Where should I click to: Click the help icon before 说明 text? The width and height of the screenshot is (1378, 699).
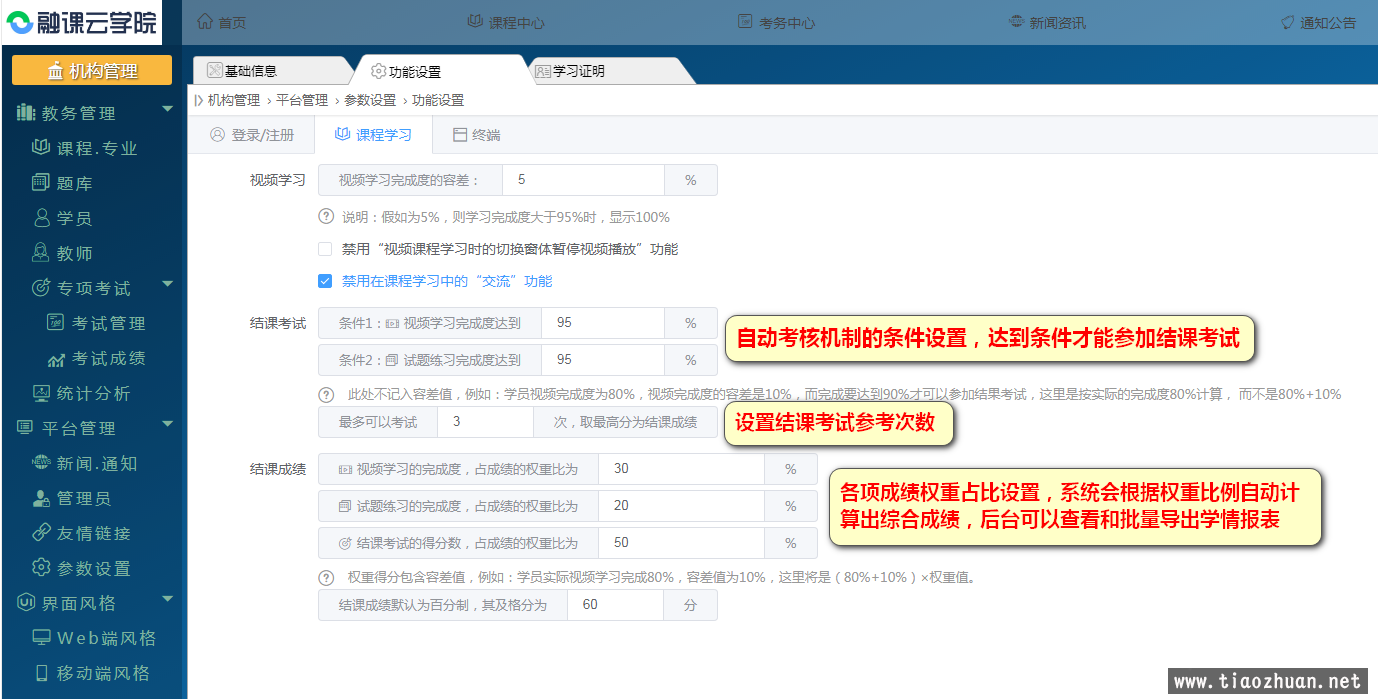(326, 216)
